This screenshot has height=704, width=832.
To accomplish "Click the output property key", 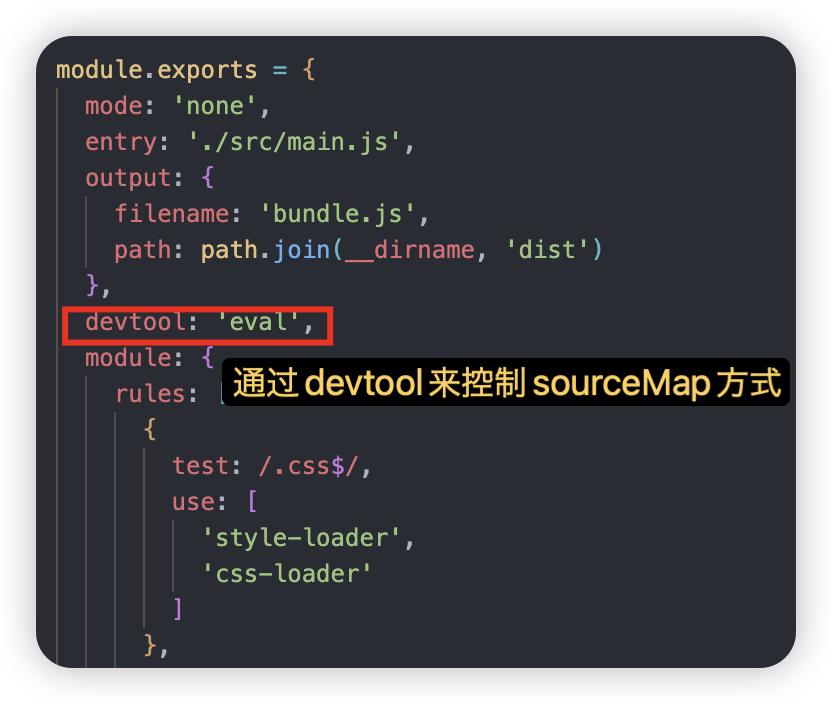I will (128, 178).
